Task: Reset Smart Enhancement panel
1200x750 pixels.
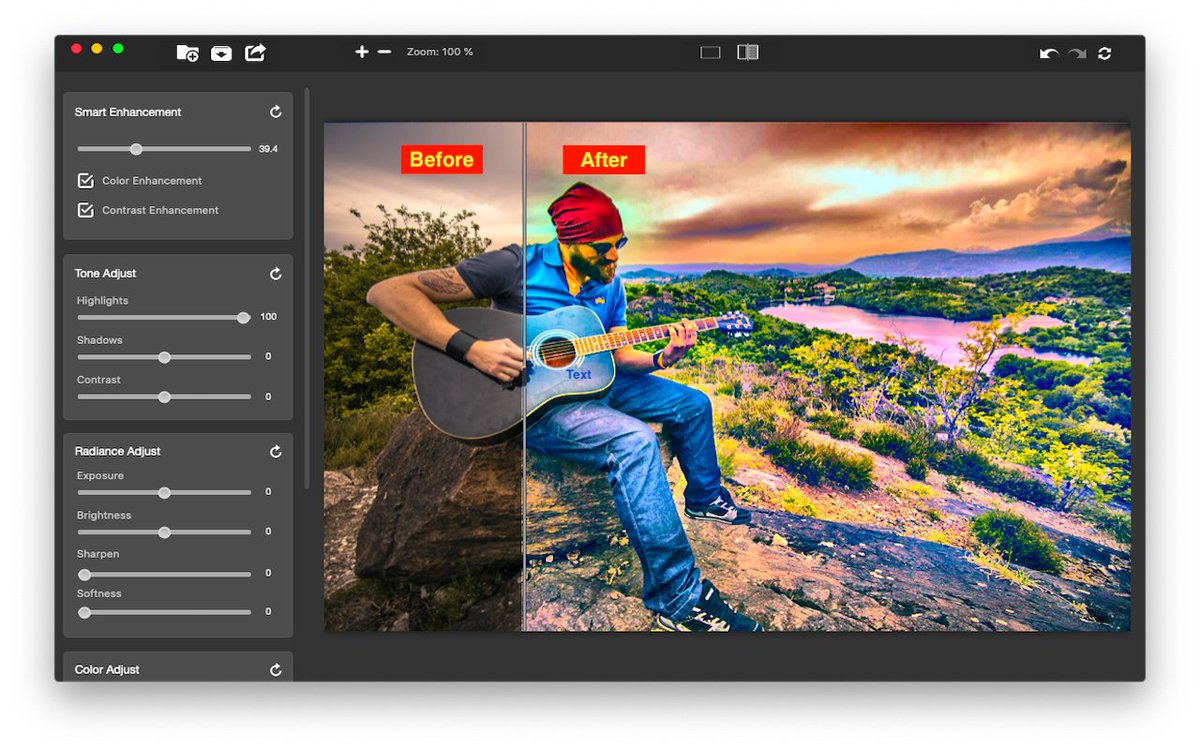Action: pos(276,112)
